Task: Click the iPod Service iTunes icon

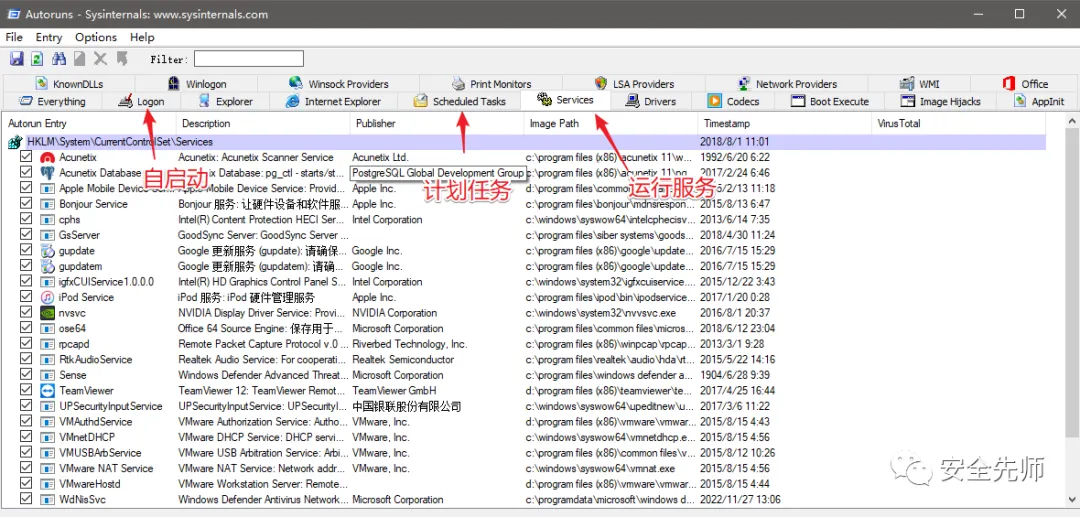Action: click(48, 297)
